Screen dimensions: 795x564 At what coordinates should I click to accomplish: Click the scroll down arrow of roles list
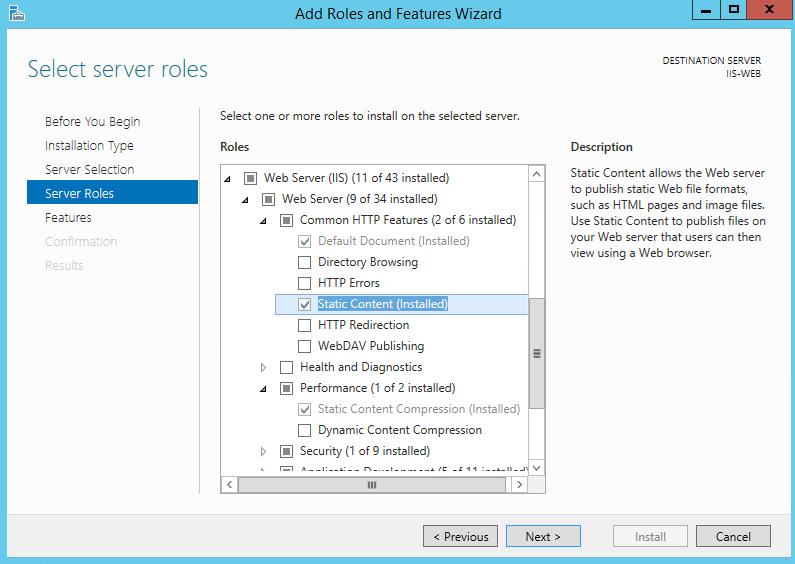[x=536, y=468]
